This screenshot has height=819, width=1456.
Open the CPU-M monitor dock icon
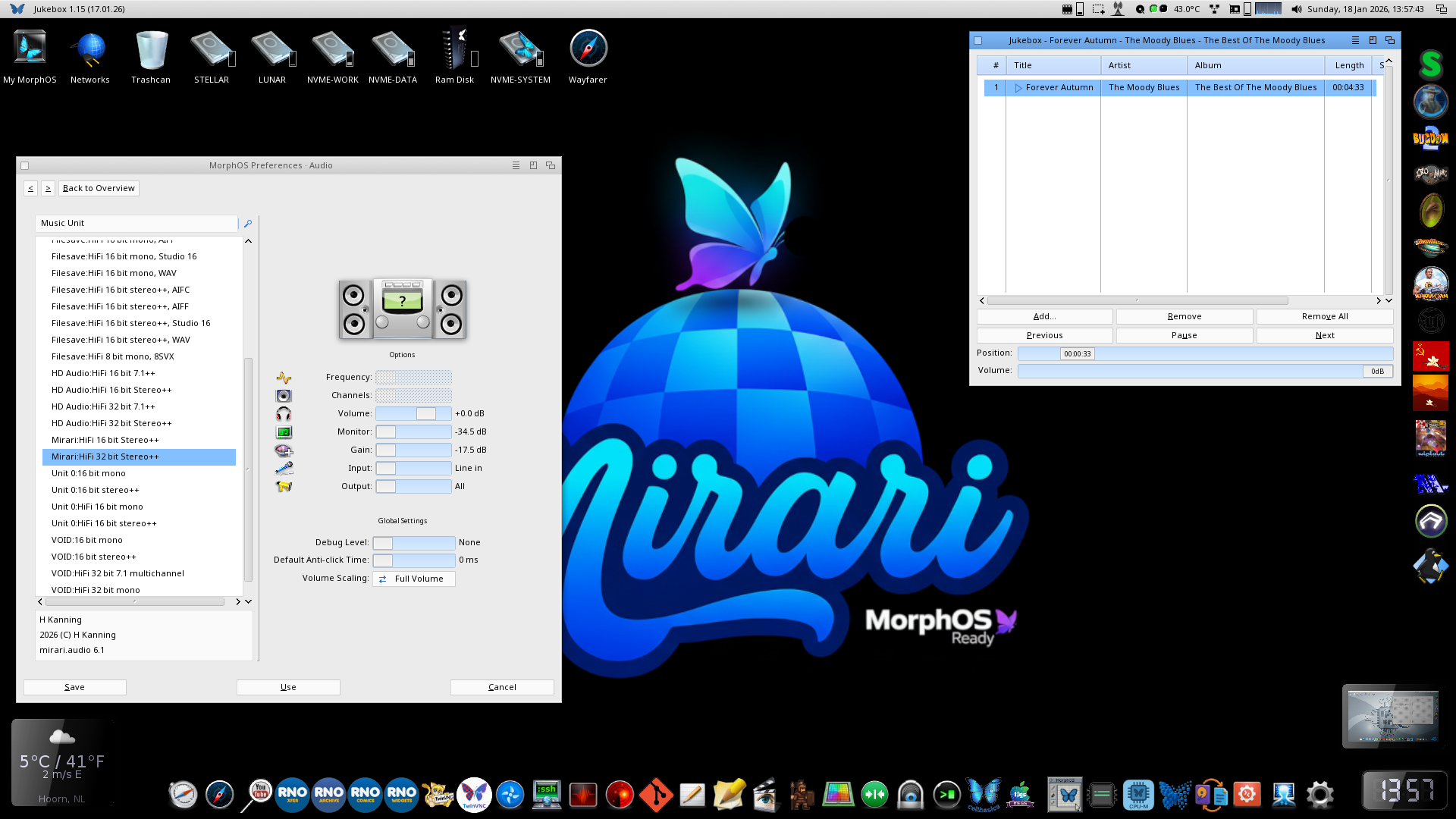1137,794
